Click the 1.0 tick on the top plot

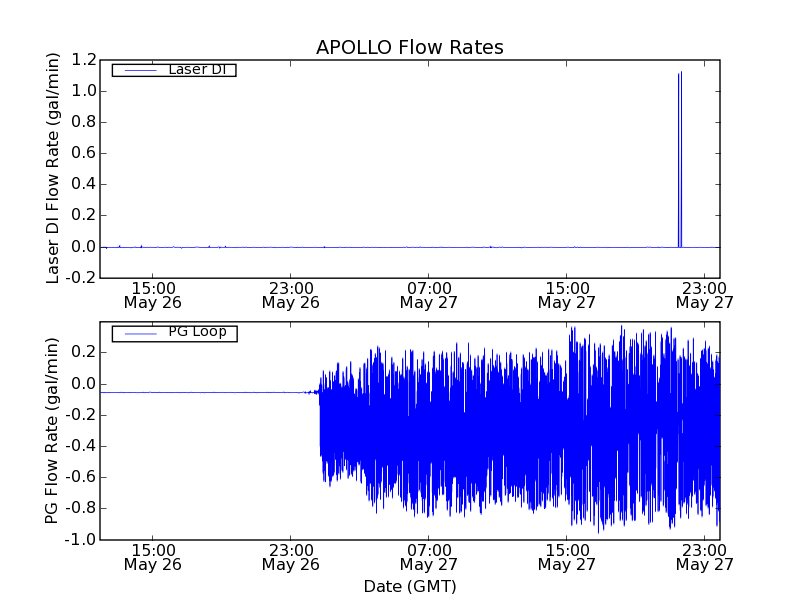[83, 91]
